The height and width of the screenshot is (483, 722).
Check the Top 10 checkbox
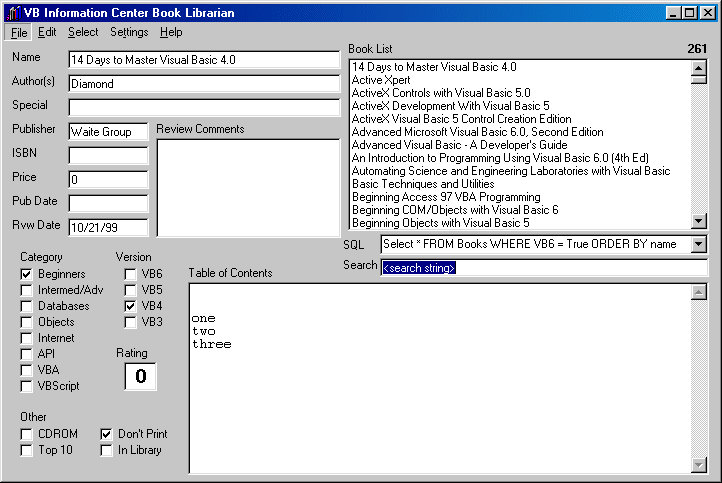[26, 450]
